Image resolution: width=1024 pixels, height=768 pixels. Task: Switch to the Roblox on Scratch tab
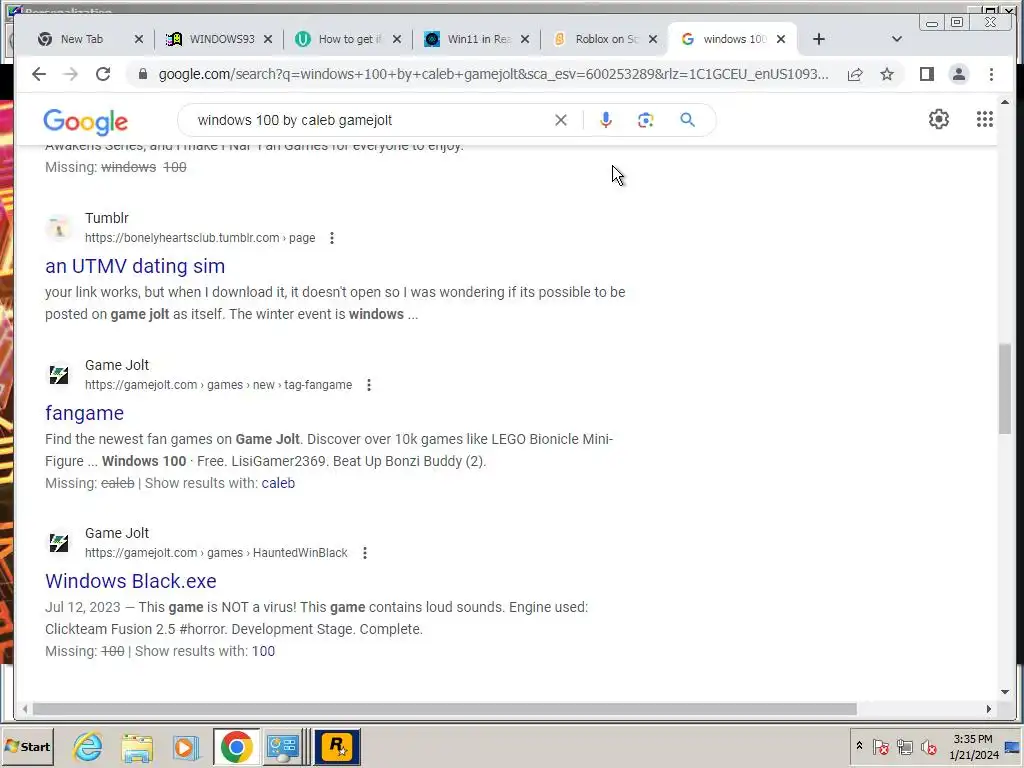coord(606,39)
